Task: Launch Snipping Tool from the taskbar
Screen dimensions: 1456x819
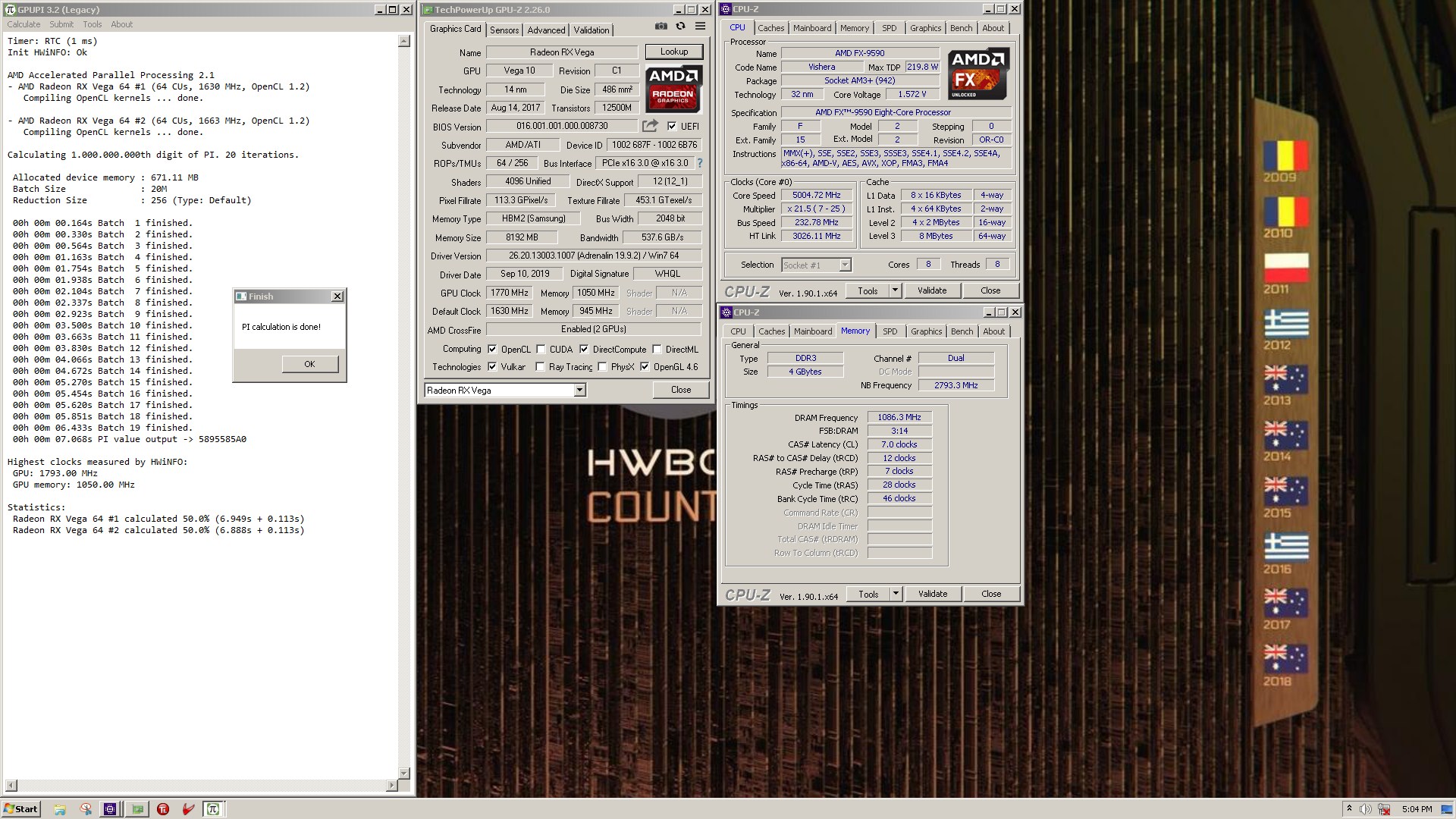Action: click(86, 809)
